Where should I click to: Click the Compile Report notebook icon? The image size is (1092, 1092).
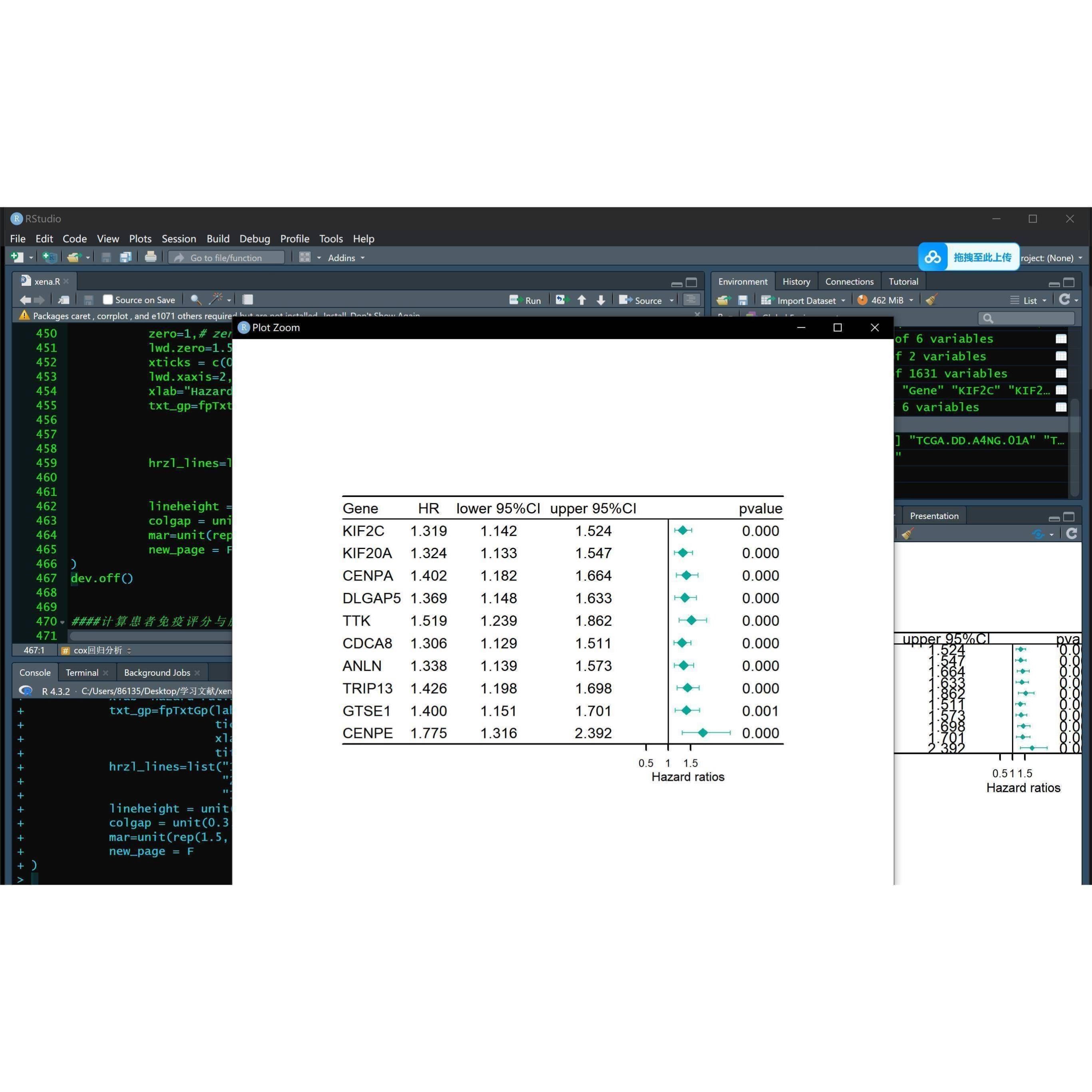coord(248,300)
